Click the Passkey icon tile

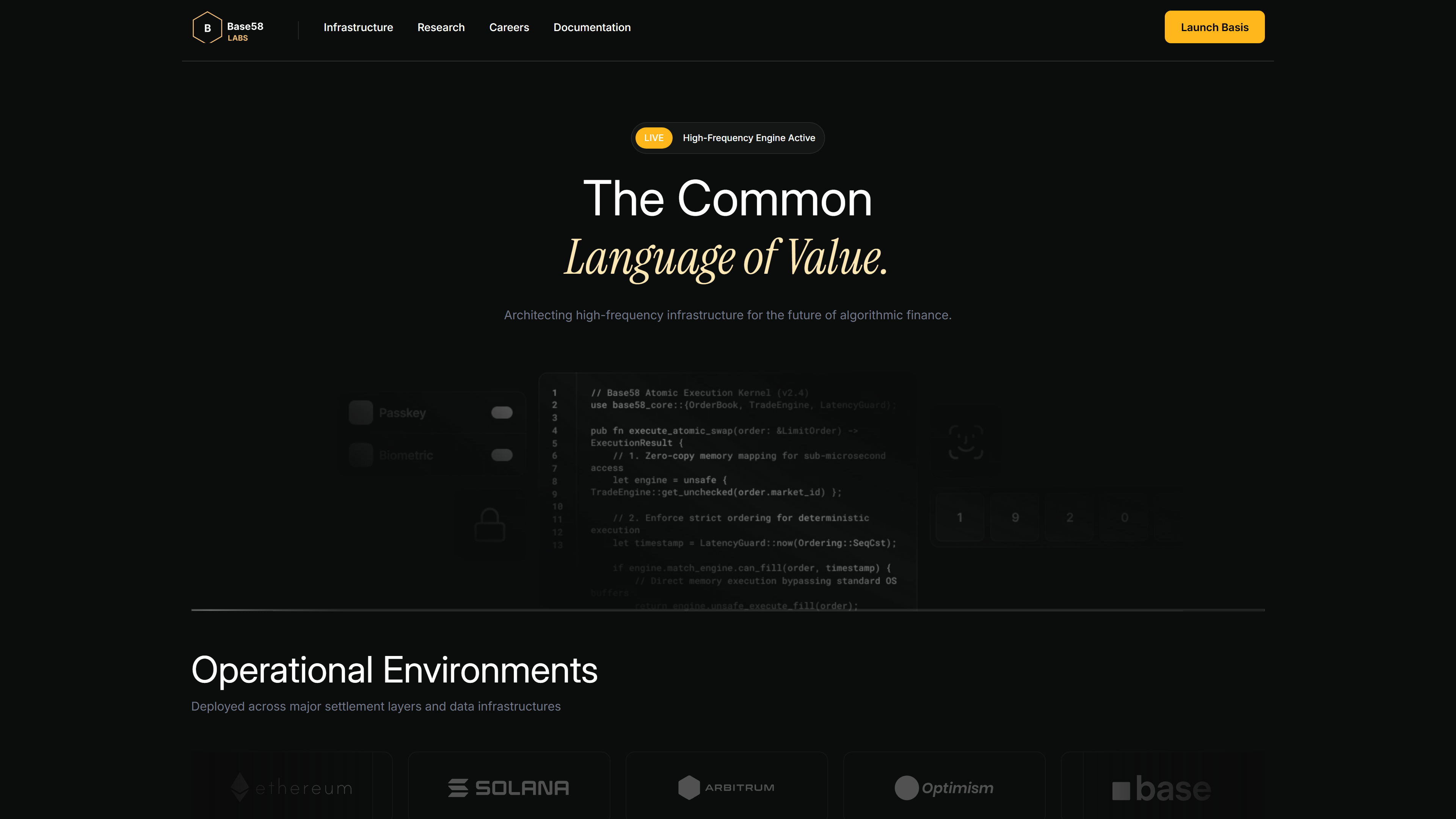click(x=361, y=413)
